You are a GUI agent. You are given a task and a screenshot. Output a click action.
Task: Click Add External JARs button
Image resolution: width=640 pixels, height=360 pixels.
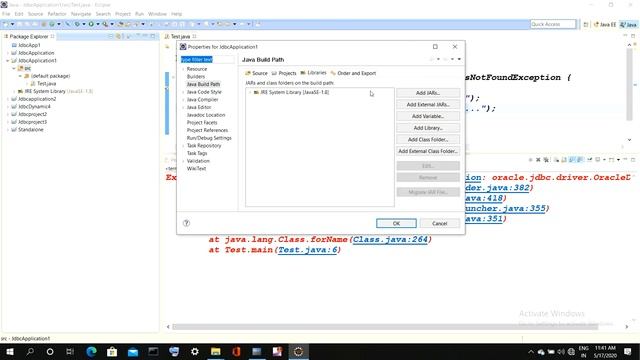tap(428, 104)
